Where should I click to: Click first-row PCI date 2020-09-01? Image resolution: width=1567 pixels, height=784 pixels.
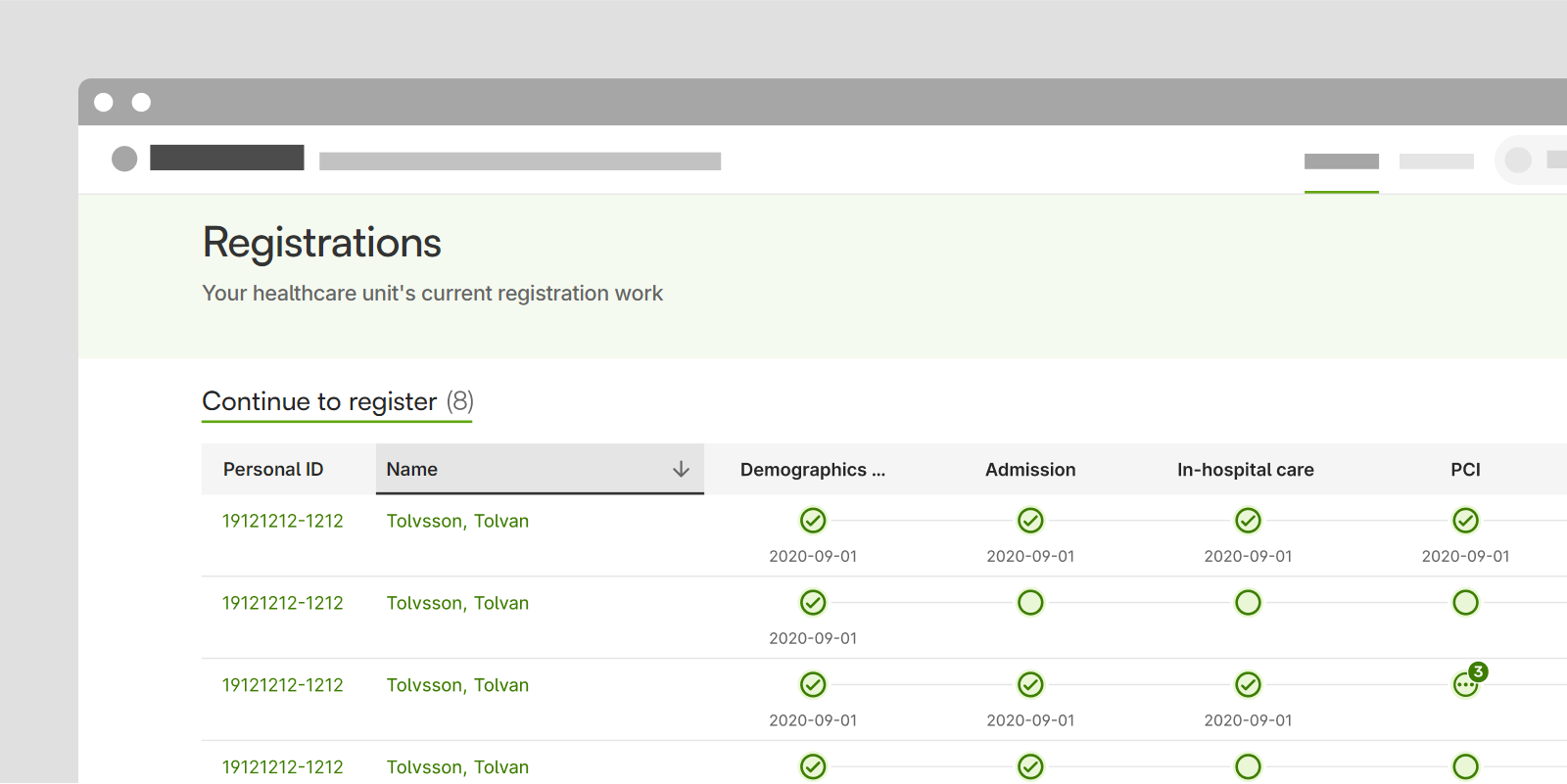tap(1465, 556)
